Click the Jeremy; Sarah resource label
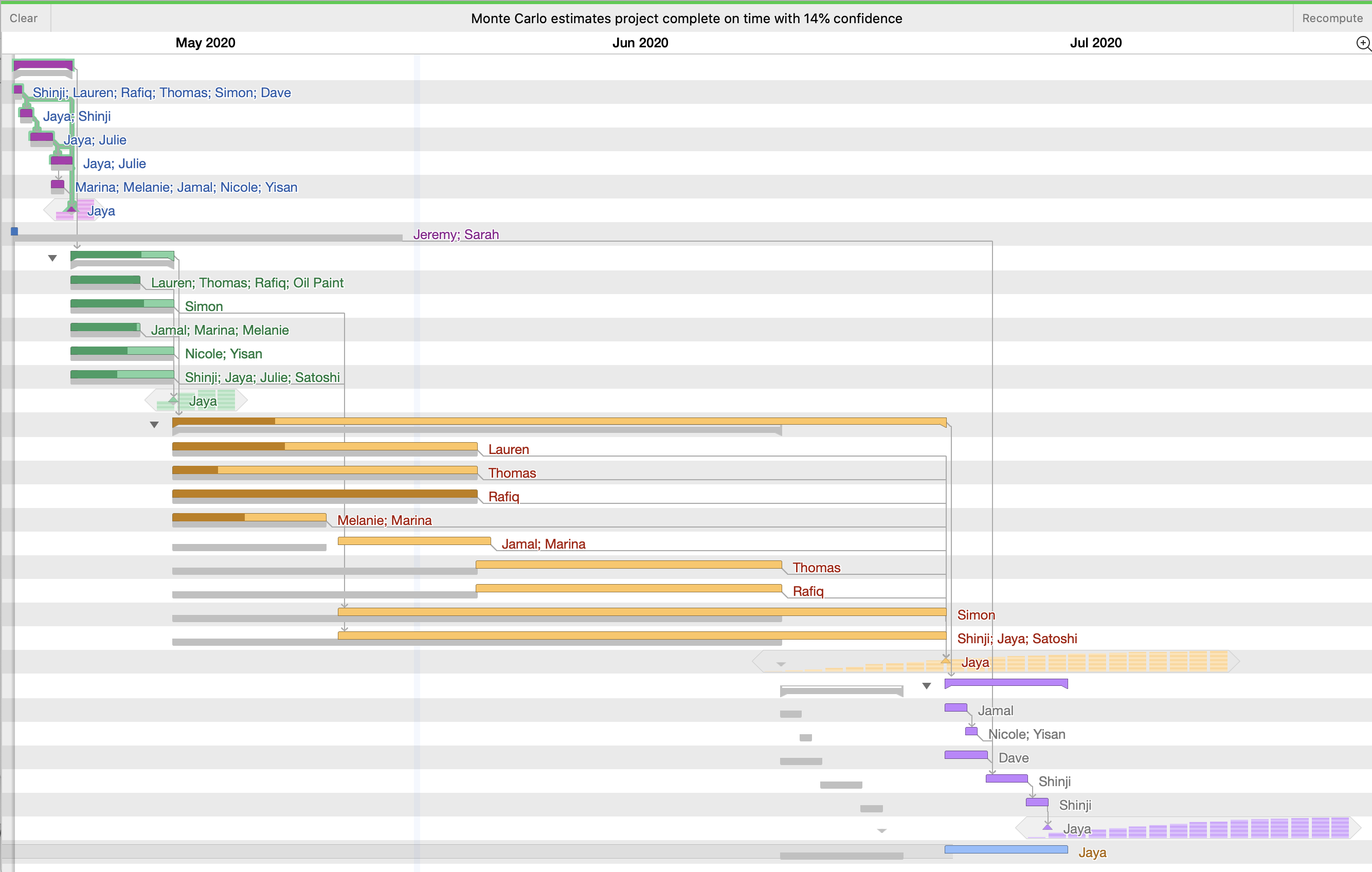The height and width of the screenshot is (872, 1372). pos(456,234)
